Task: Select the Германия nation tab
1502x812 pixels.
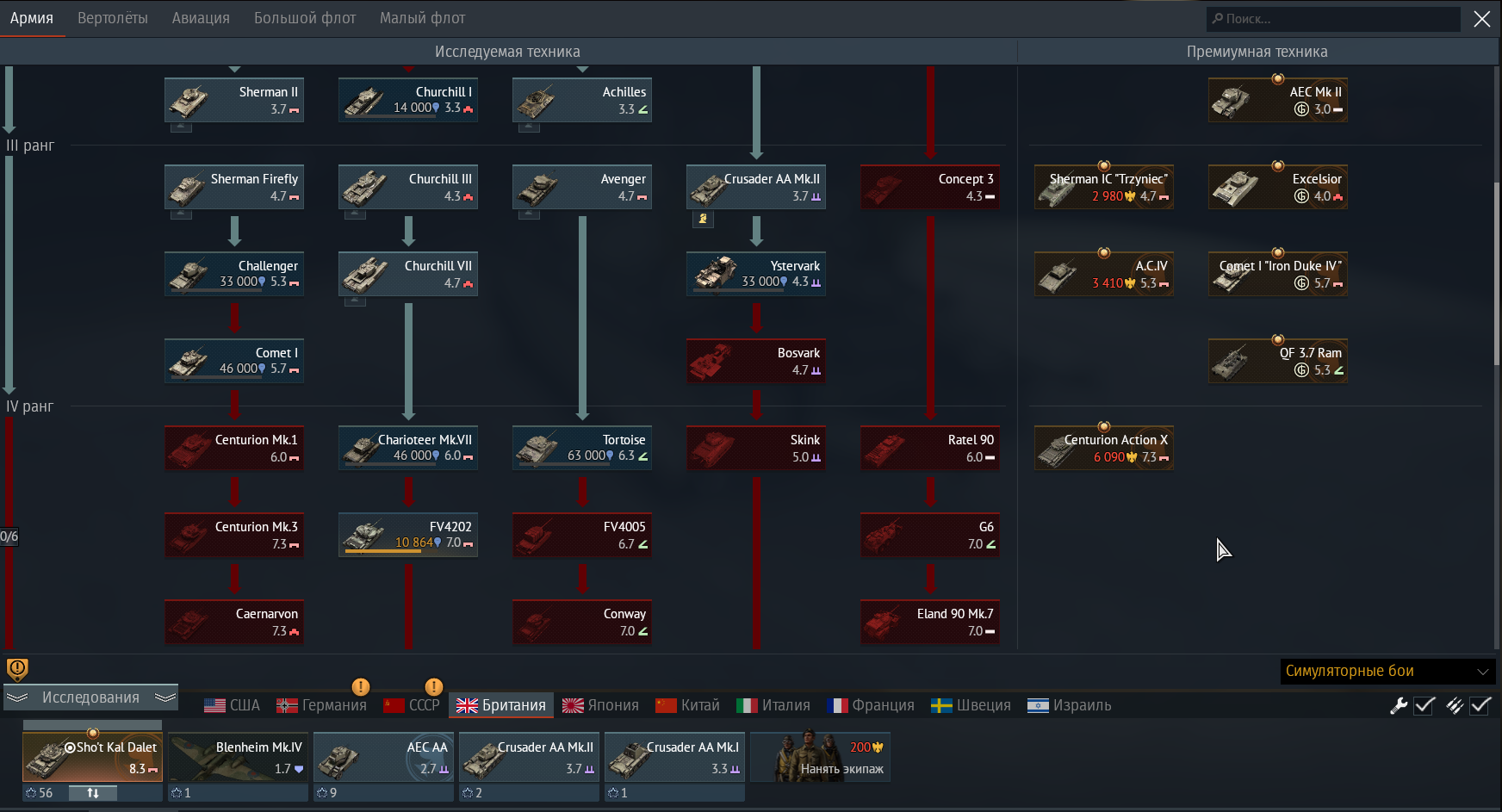Action: 321,705
